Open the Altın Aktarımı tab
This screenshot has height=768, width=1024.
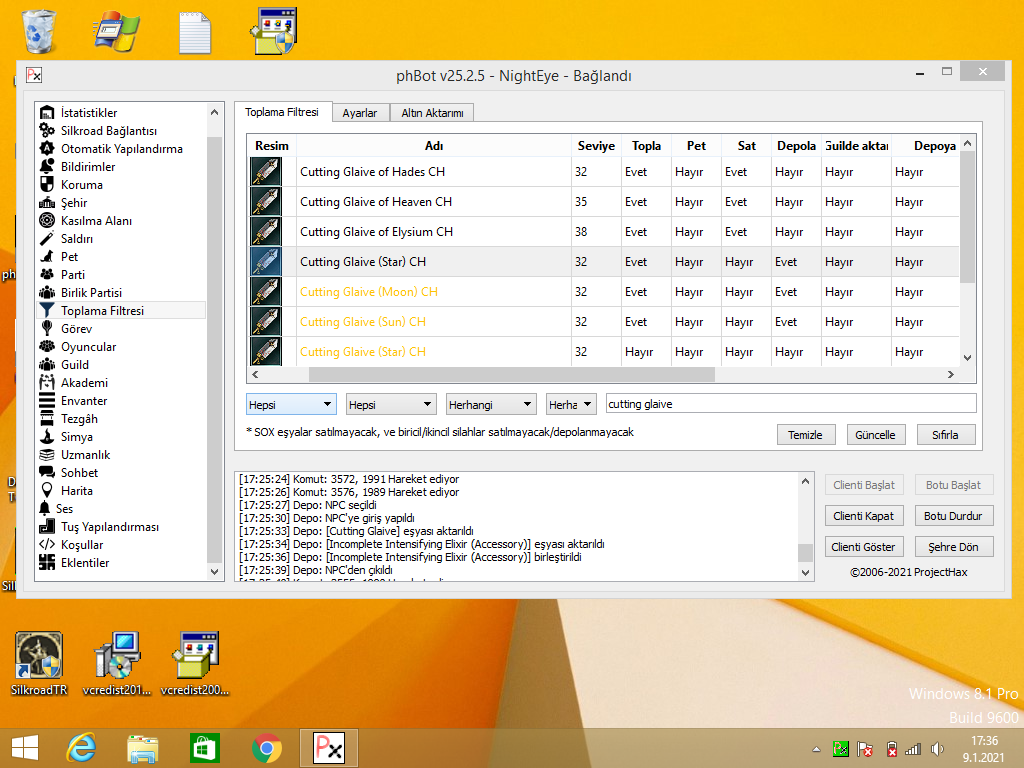[432, 113]
